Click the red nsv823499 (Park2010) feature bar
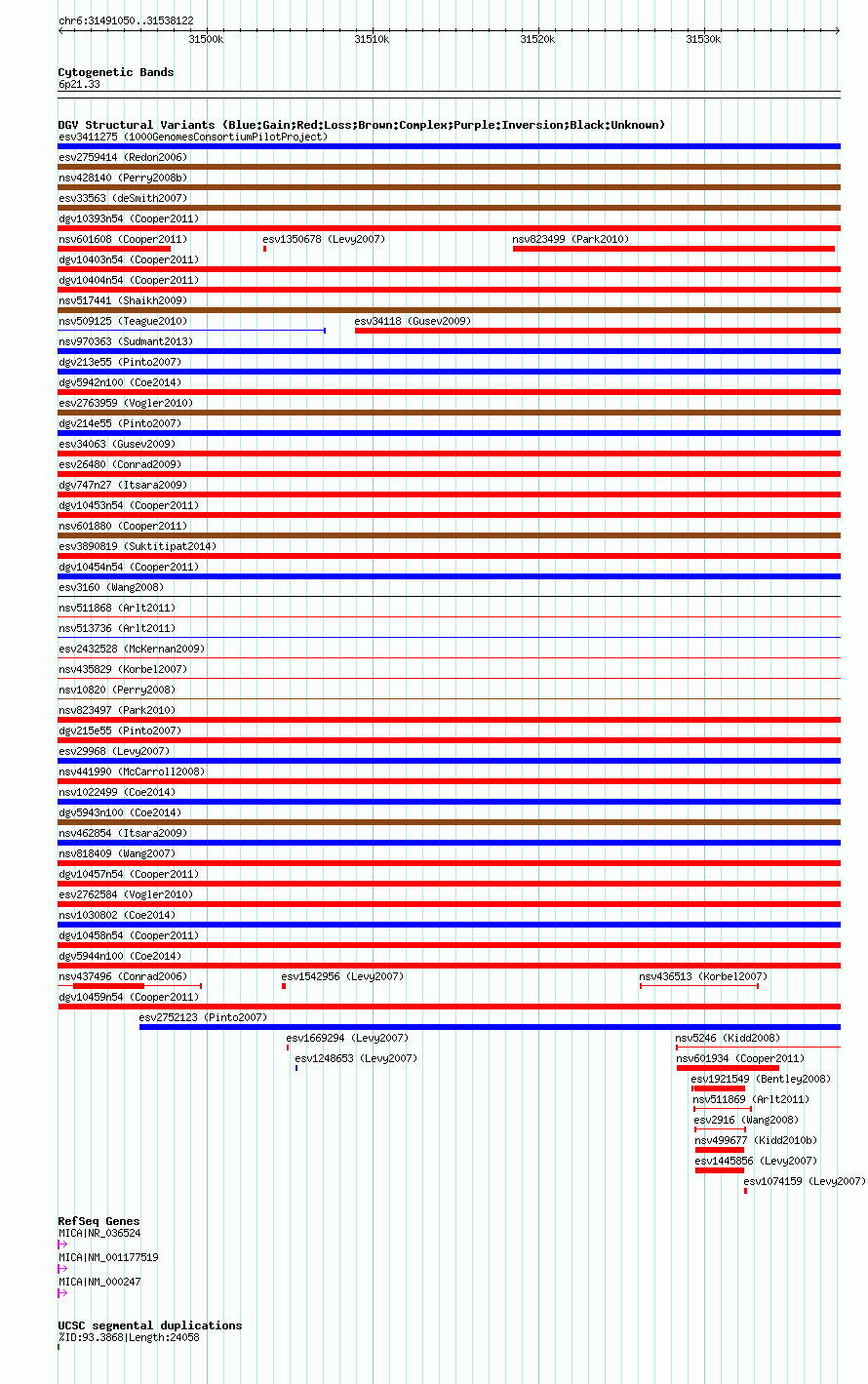The width and height of the screenshot is (868, 1384). point(674,249)
